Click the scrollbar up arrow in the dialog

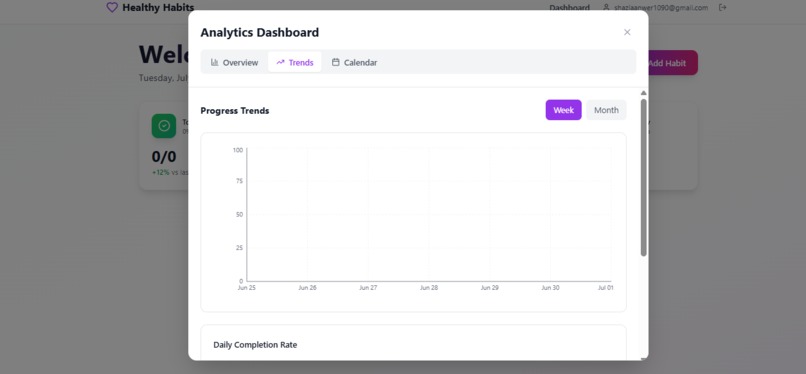point(643,93)
